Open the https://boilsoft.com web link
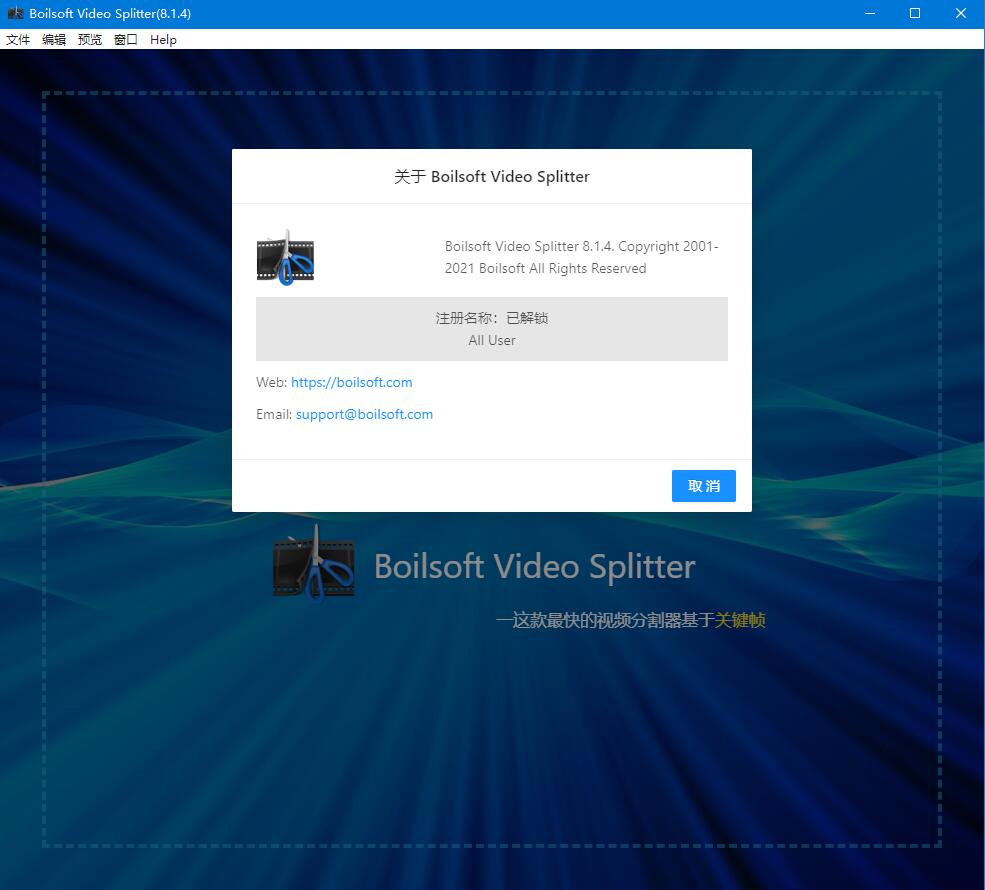The width and height of the screenshot is (985, 890). click(x=352, y=383)
